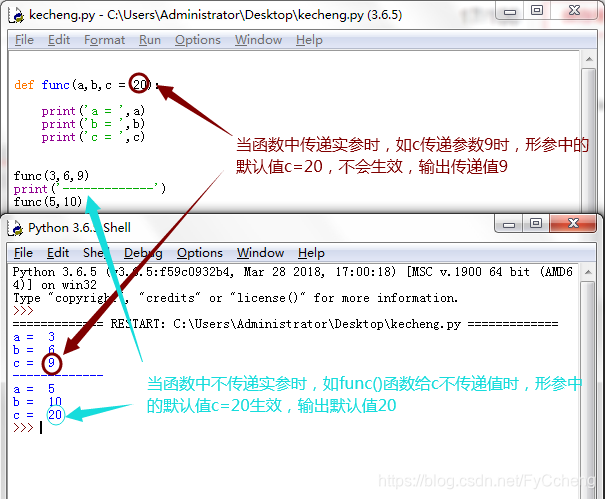Click the RESTART line in Shell output
605x499 pixels.
pyautogui.click(x=286, y=324)
